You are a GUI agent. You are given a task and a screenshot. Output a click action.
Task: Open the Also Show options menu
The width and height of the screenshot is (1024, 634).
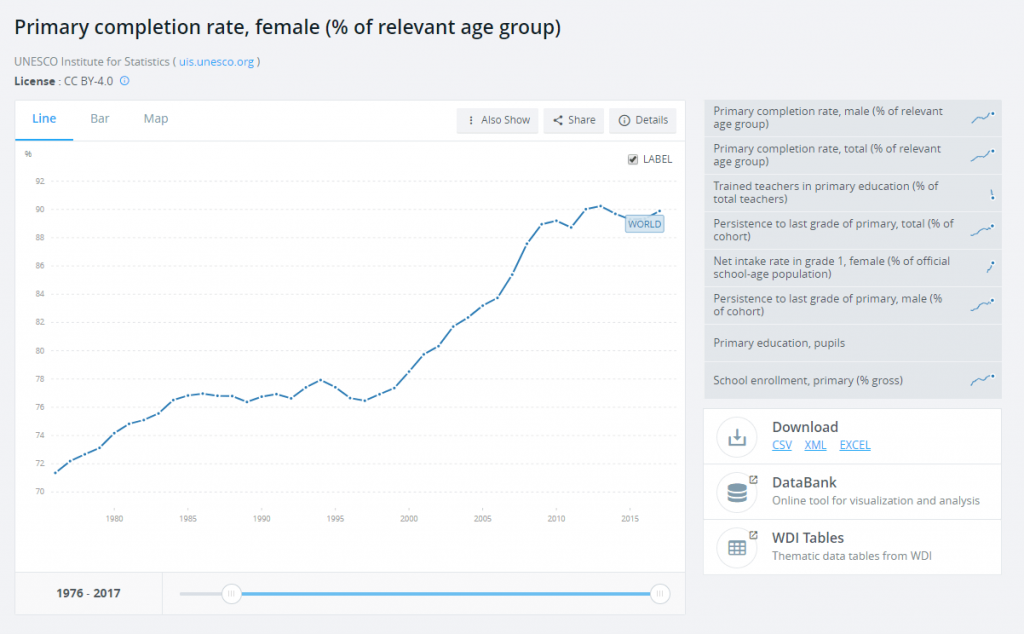498,120
